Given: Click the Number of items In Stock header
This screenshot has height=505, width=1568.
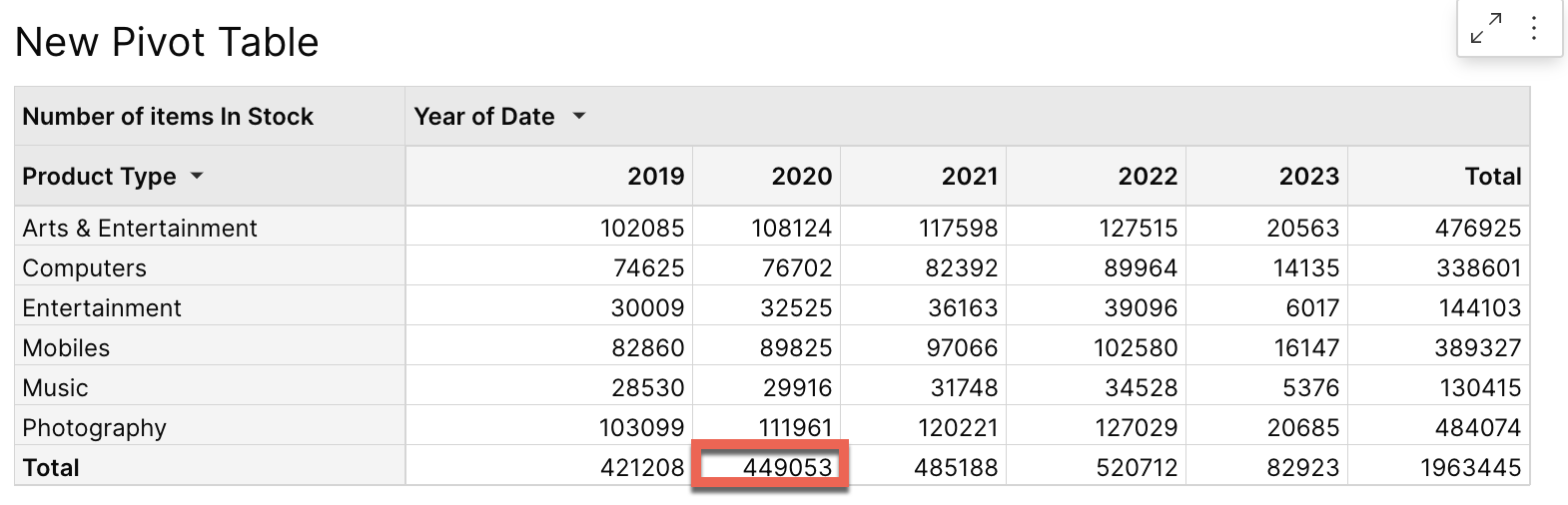Looking at the screenshot, I should tap(168, 117).
